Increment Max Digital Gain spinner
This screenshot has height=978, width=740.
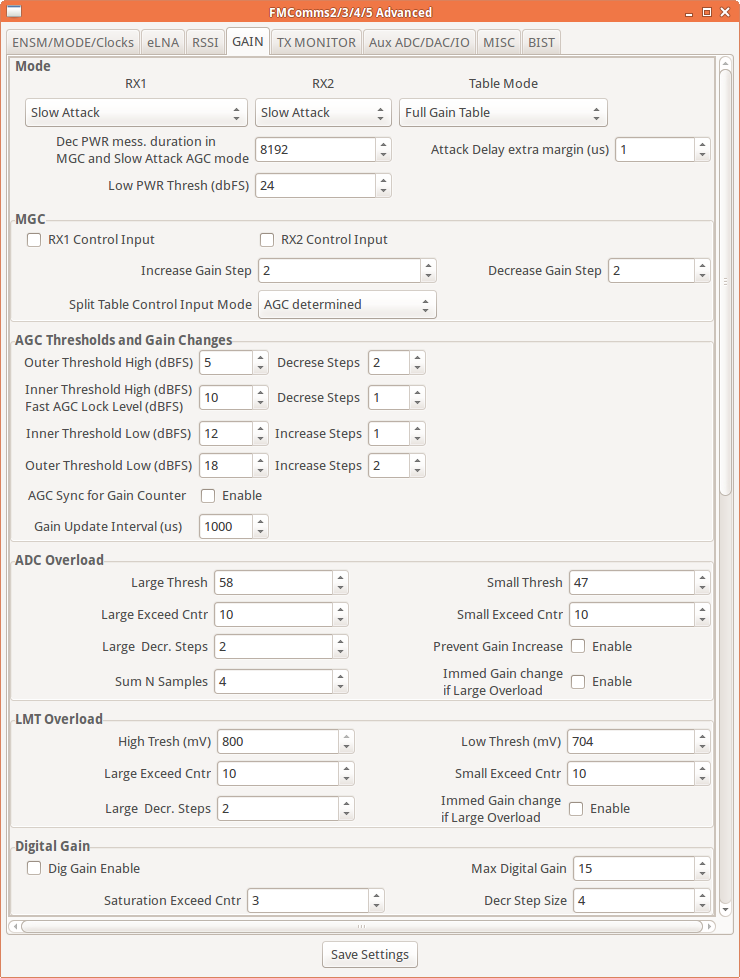click(x=703, y=863)
